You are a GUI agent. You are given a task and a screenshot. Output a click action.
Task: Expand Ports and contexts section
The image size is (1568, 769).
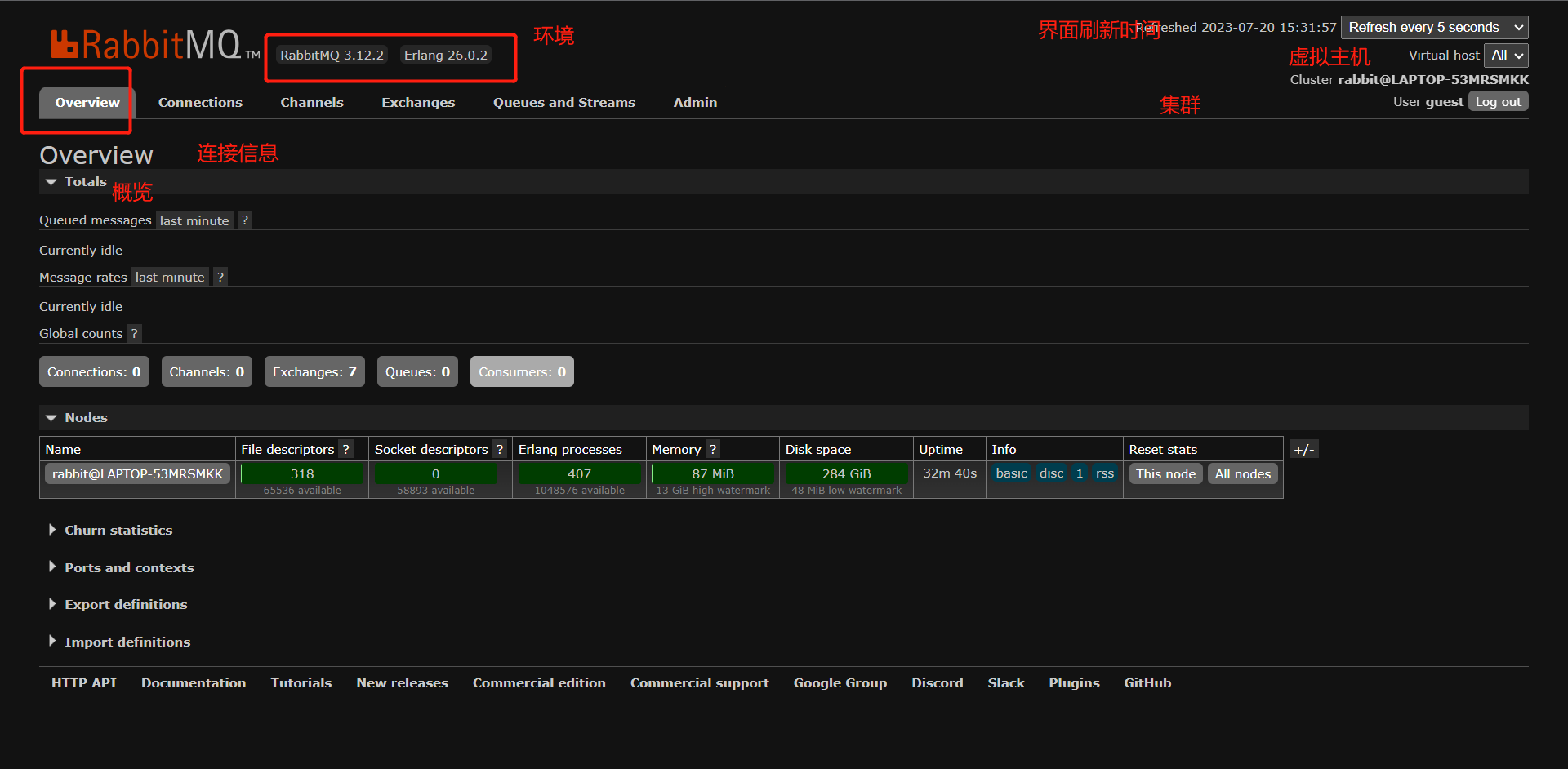pos(121,567)
